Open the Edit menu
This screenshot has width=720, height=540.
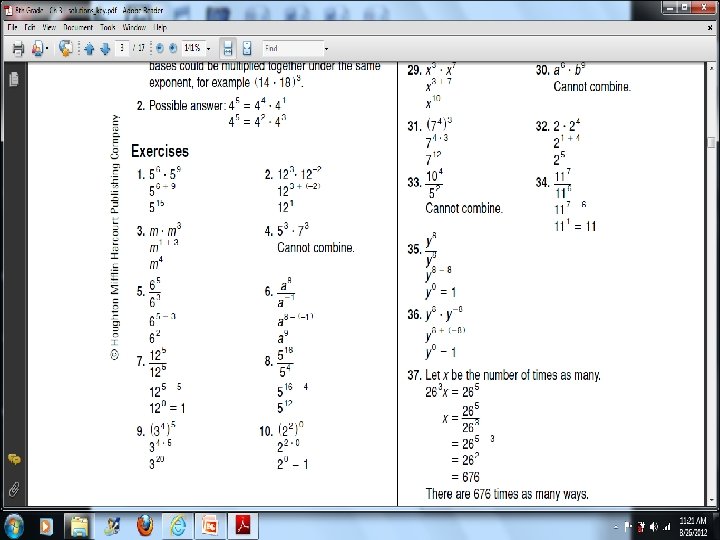click(30, 28)
